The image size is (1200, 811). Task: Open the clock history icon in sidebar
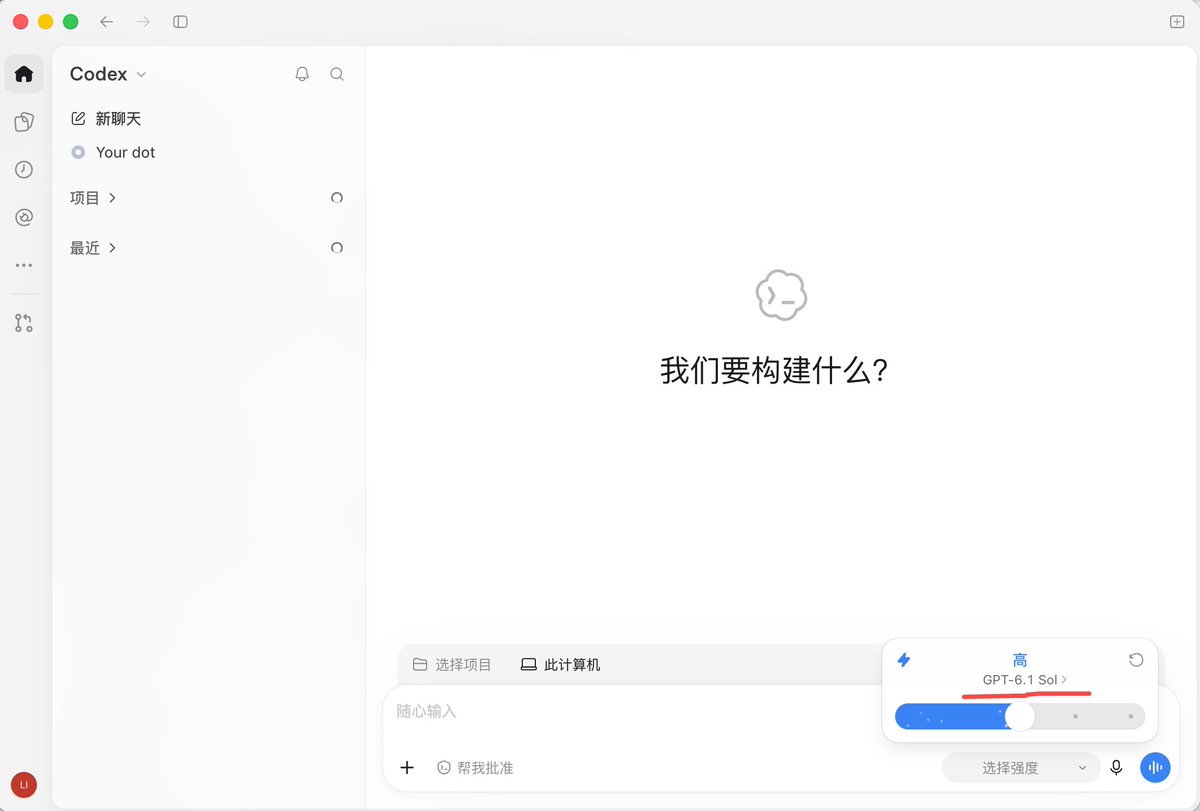(x=24, y=170)
